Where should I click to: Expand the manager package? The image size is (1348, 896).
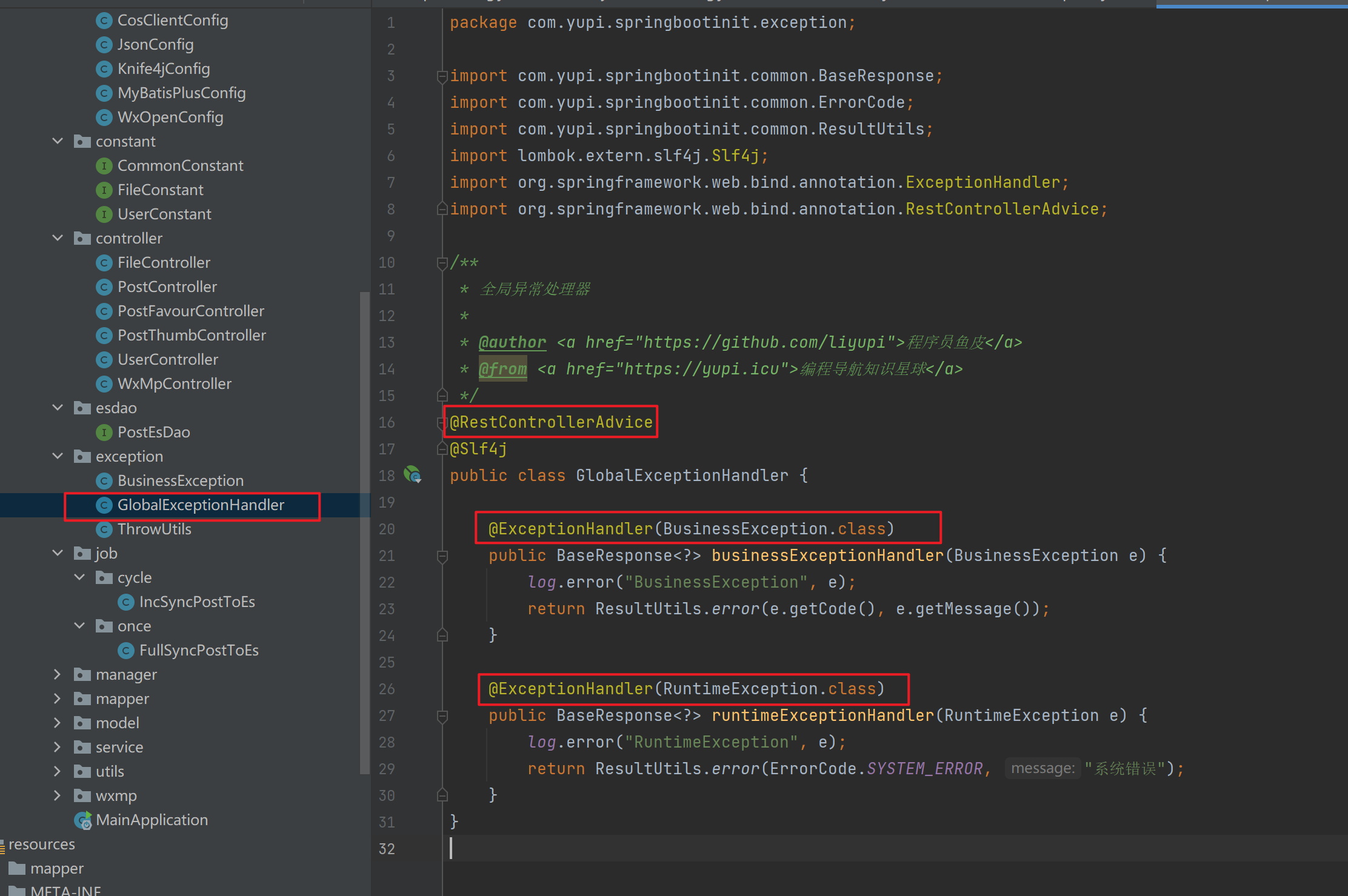pyautogui.click(x=58, y=674)
